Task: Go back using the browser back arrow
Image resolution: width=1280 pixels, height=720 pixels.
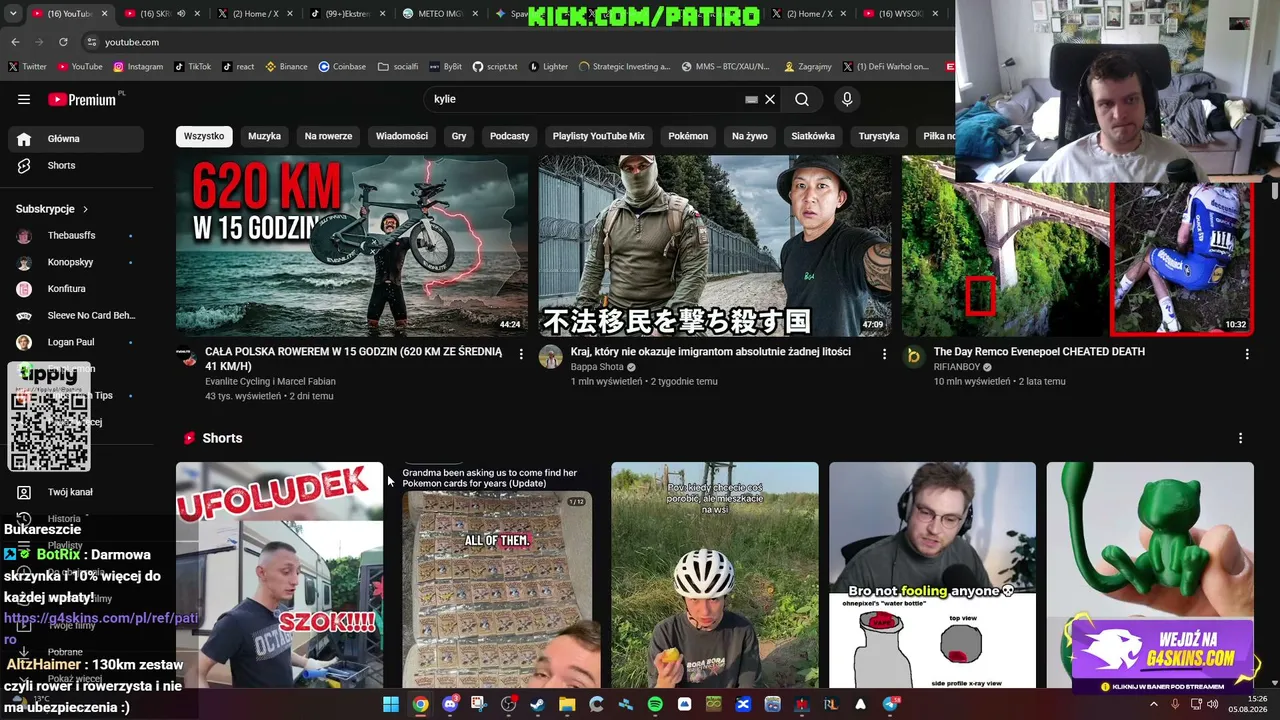Action: (15, 42)
